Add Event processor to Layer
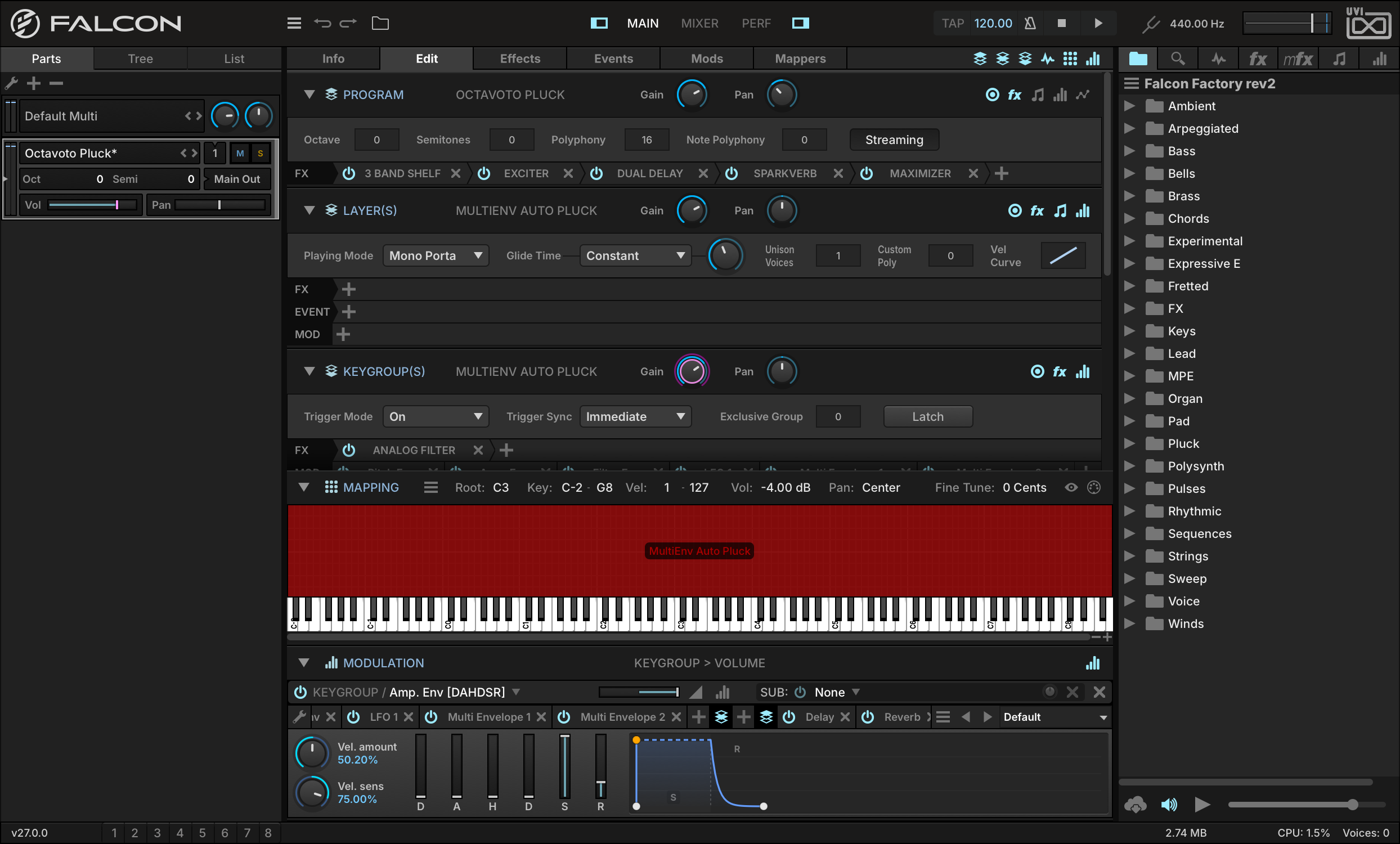Screen dimensions: 1400x844 [x=348, y=312]
